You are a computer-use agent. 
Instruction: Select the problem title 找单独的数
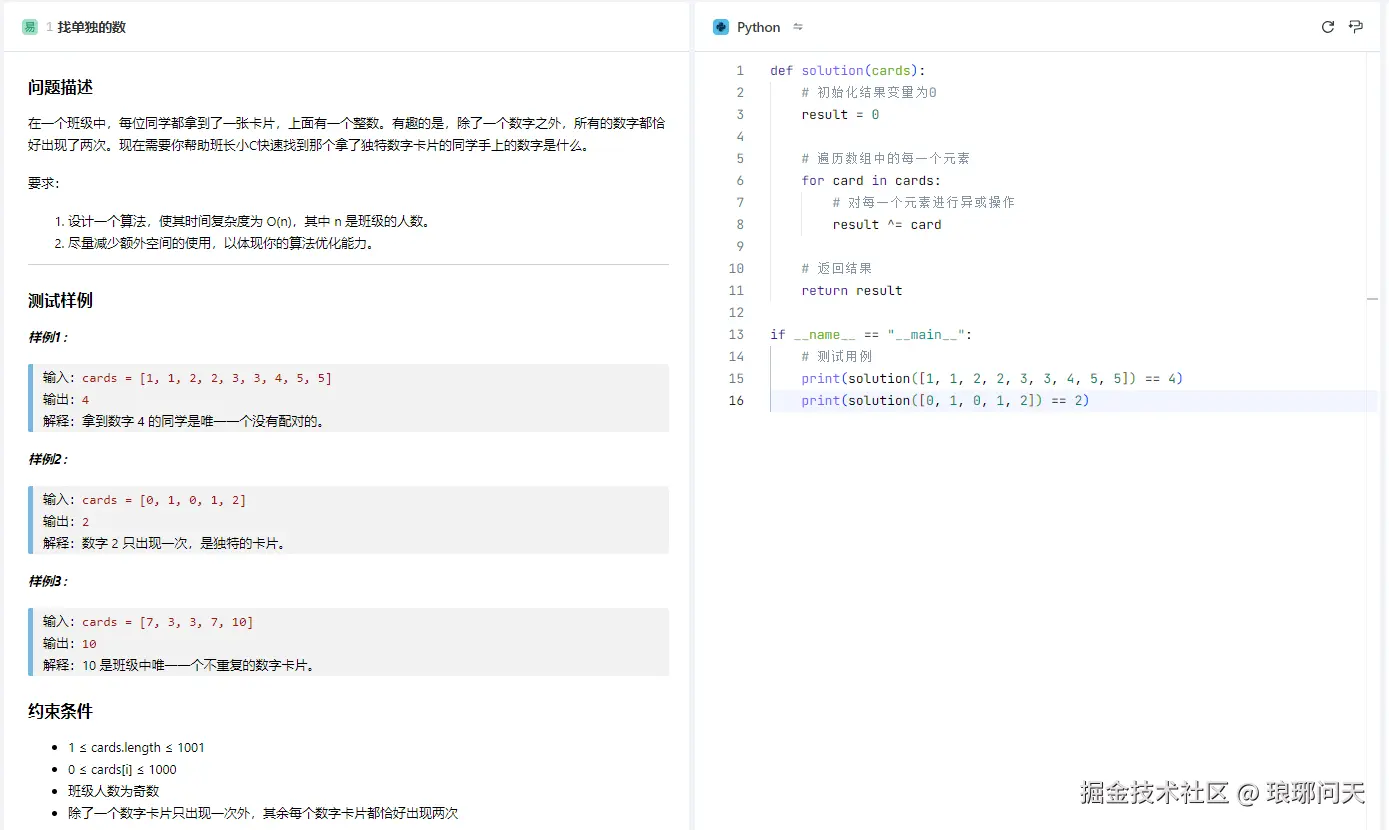[94, 27]
